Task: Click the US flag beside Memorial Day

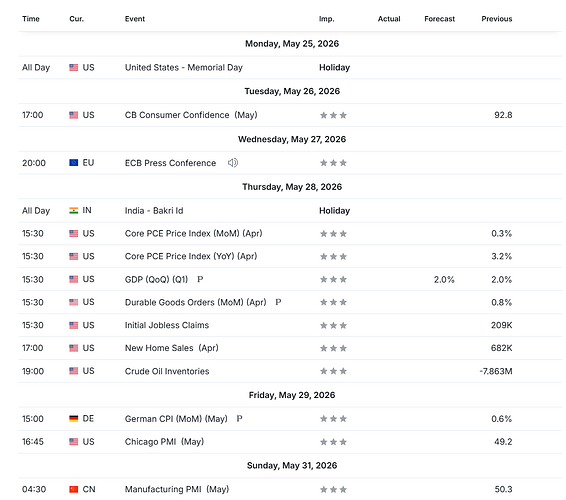Action: tap(74, 68)
